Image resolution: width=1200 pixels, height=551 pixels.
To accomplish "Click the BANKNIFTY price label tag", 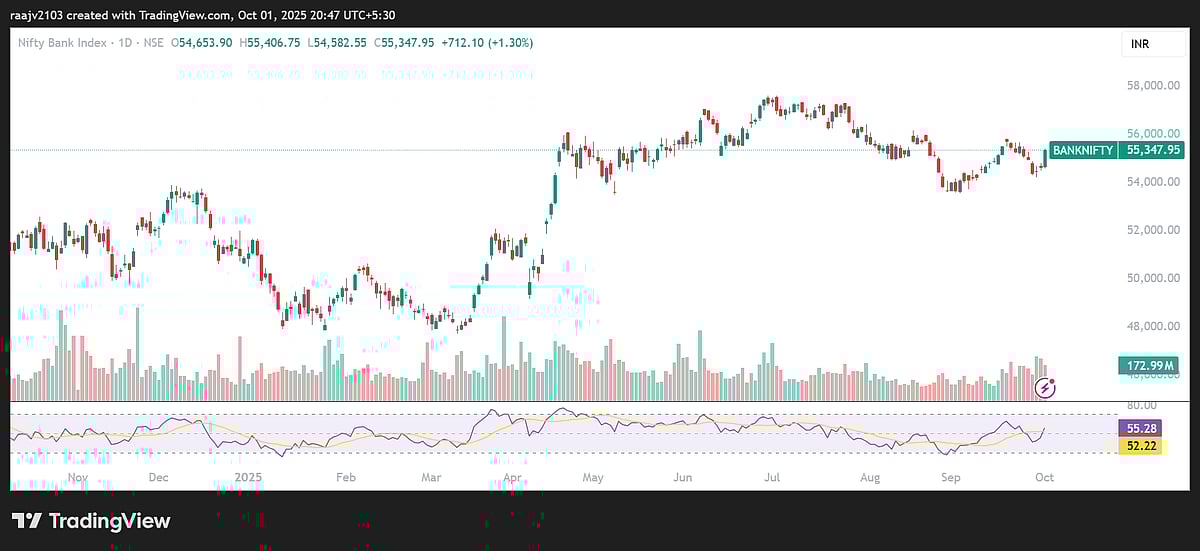I will 1083,150.
